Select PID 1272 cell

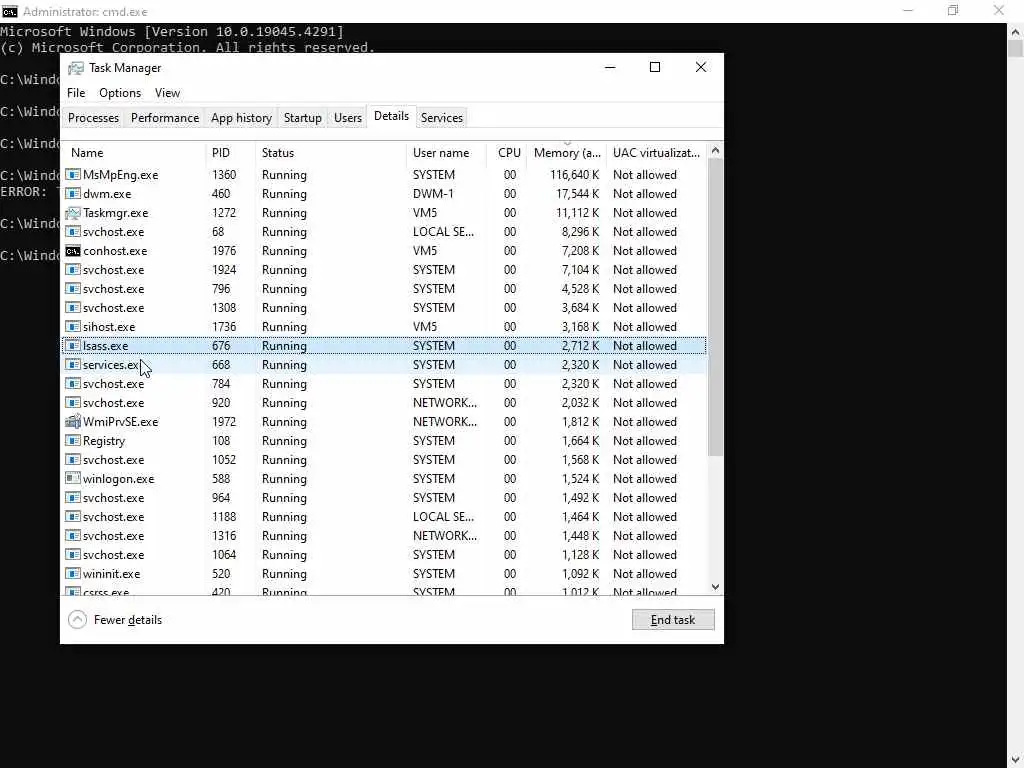[x=224, y=213]
